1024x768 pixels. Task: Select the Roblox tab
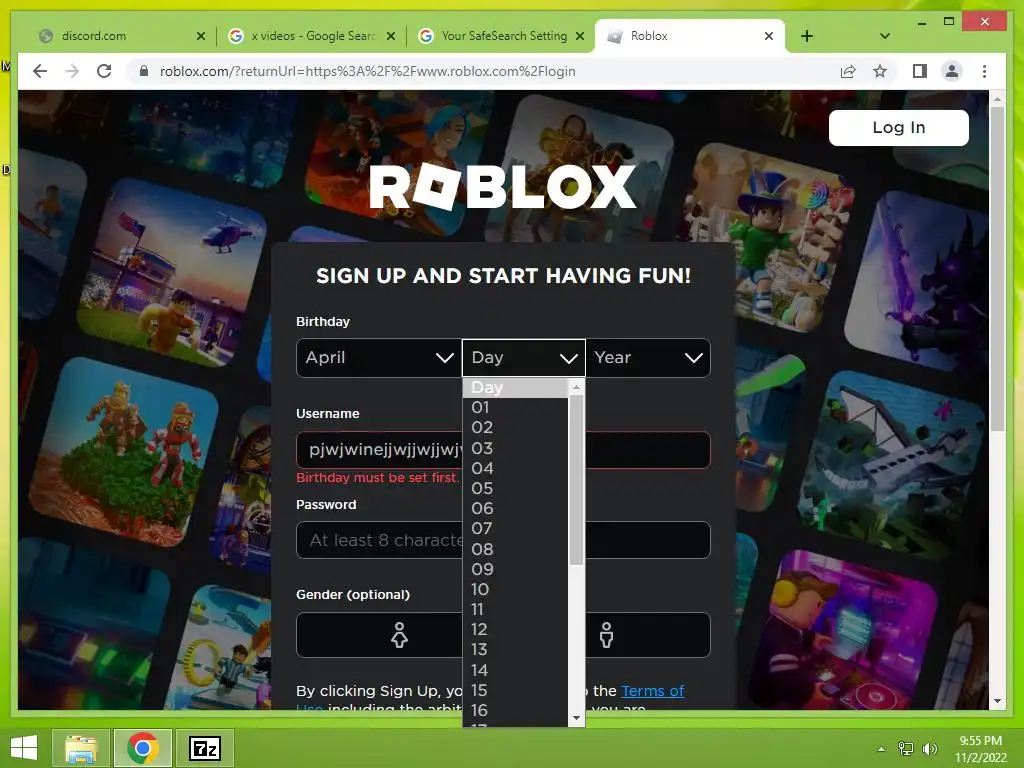(x=689, y=36)
